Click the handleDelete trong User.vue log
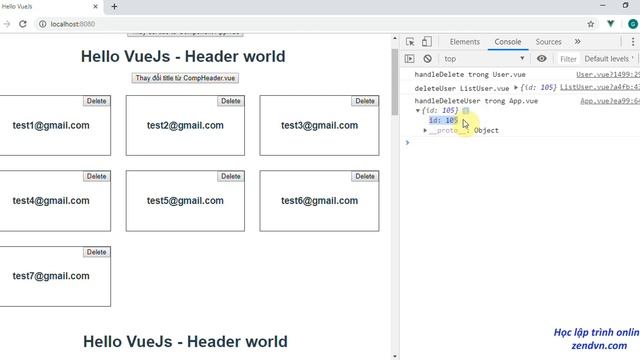This screenshot has width=640, height=360. click(470, 74)
